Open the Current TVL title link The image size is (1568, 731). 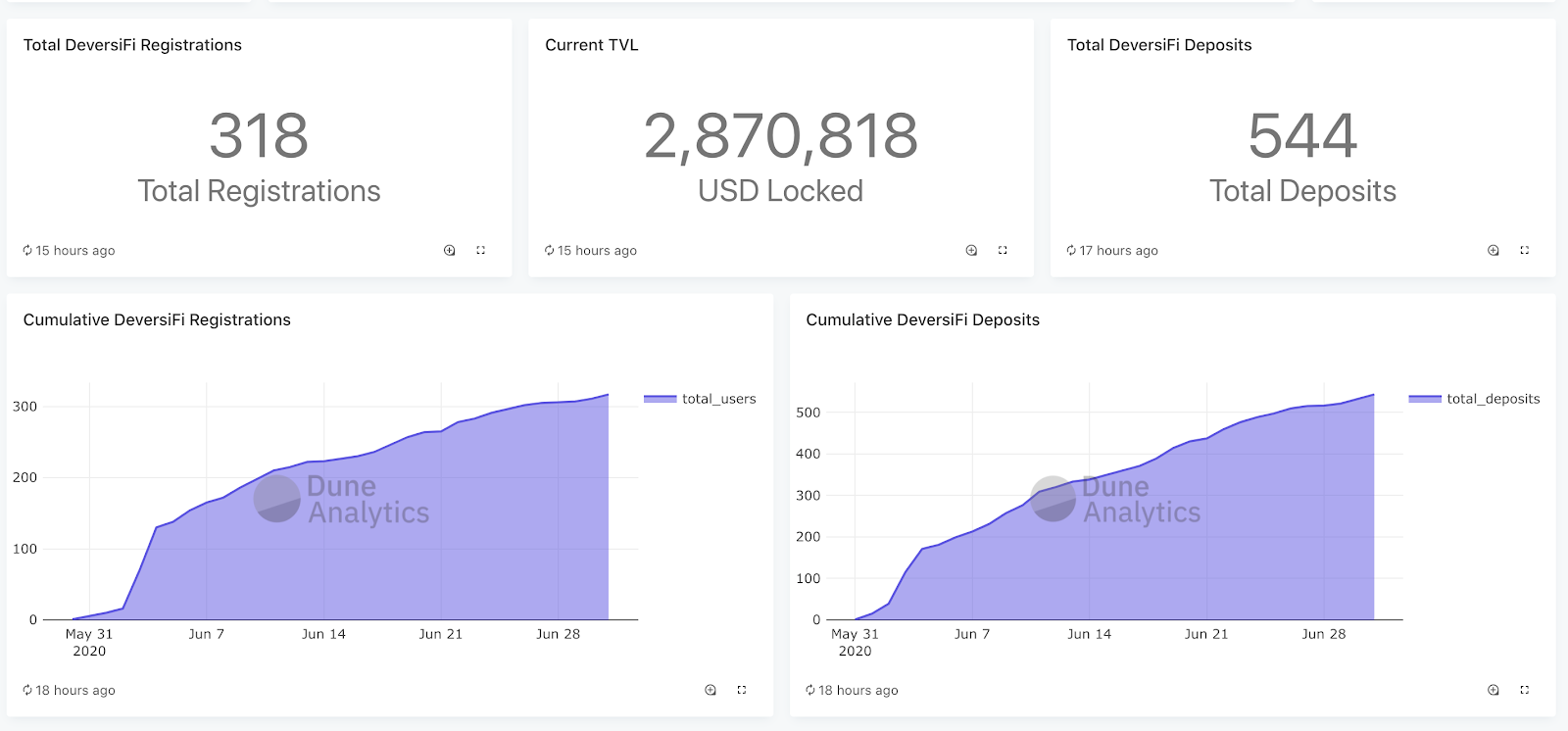(592, 45)
